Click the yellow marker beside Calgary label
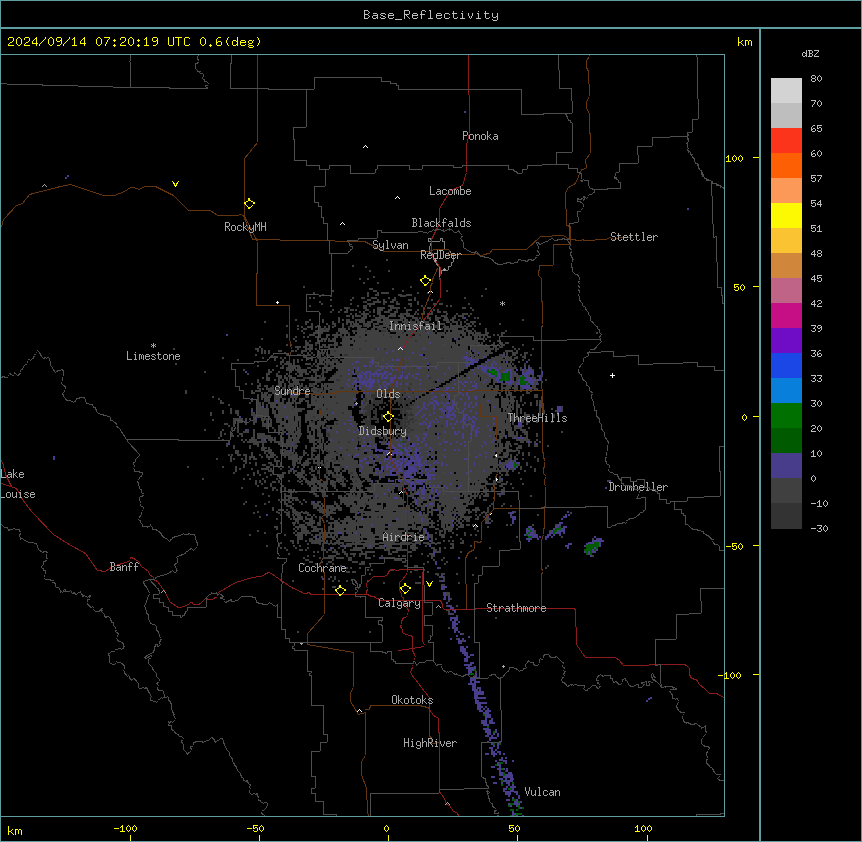Screen dimensions: 862x842 pyautogui.click(x=405, y=589)
